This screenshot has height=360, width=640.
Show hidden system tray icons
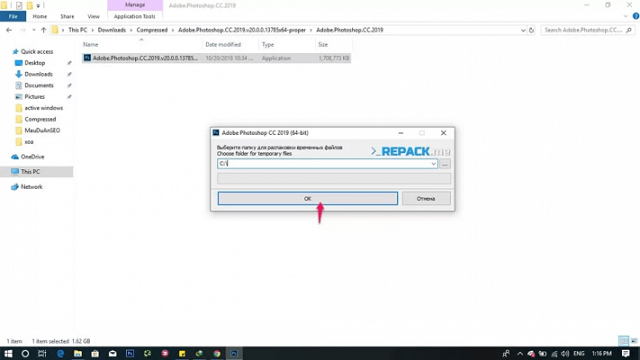[x=519, y=353]
